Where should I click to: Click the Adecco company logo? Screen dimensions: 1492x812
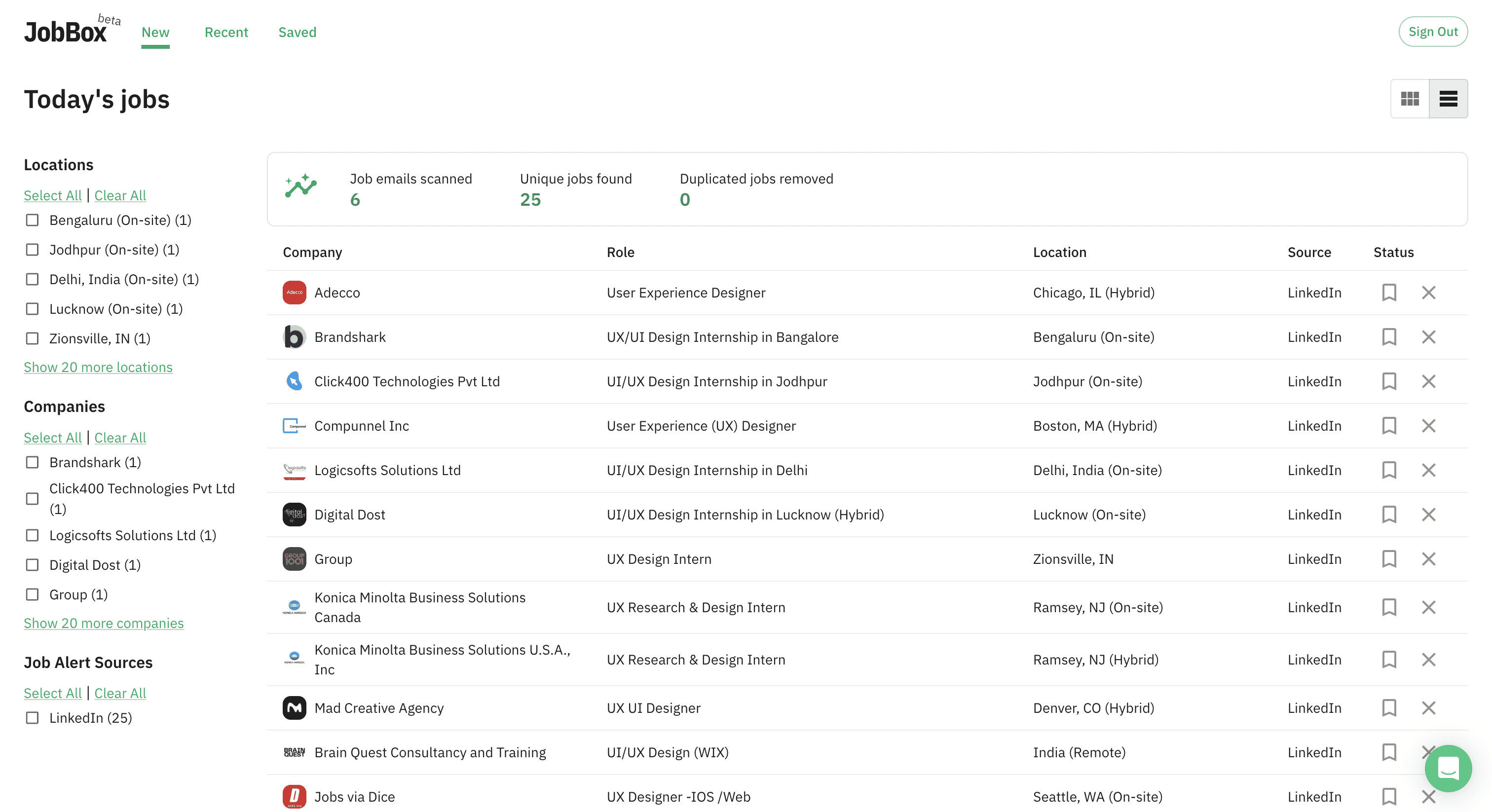coord(294,293)
